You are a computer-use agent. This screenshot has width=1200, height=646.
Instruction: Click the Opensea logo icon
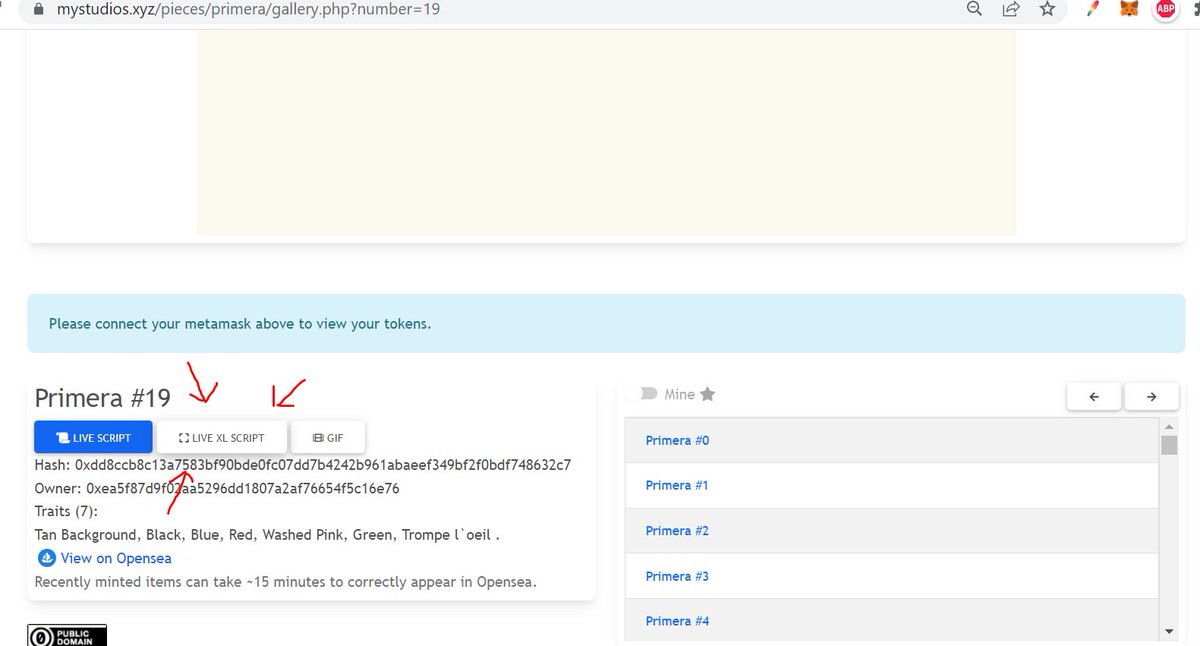coord(46,558)
